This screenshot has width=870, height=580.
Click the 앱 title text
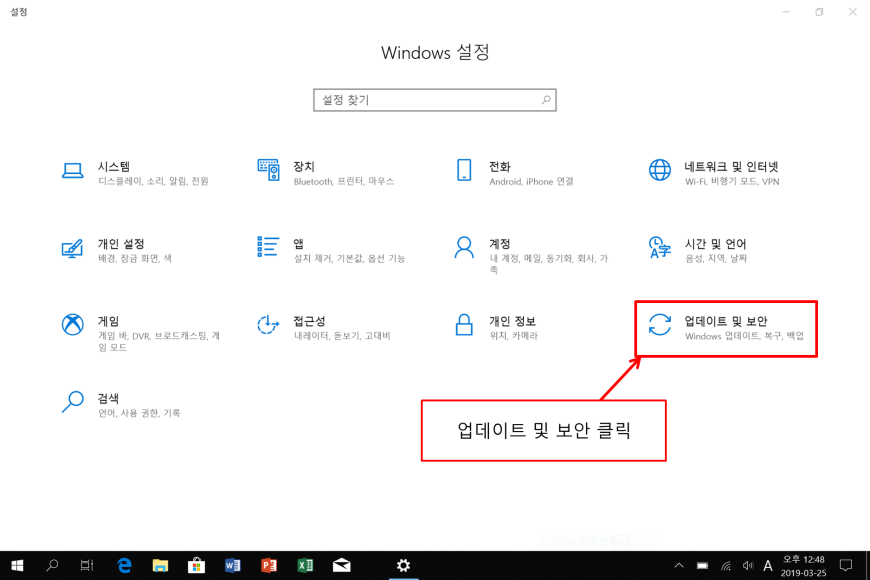pos(299,244)
